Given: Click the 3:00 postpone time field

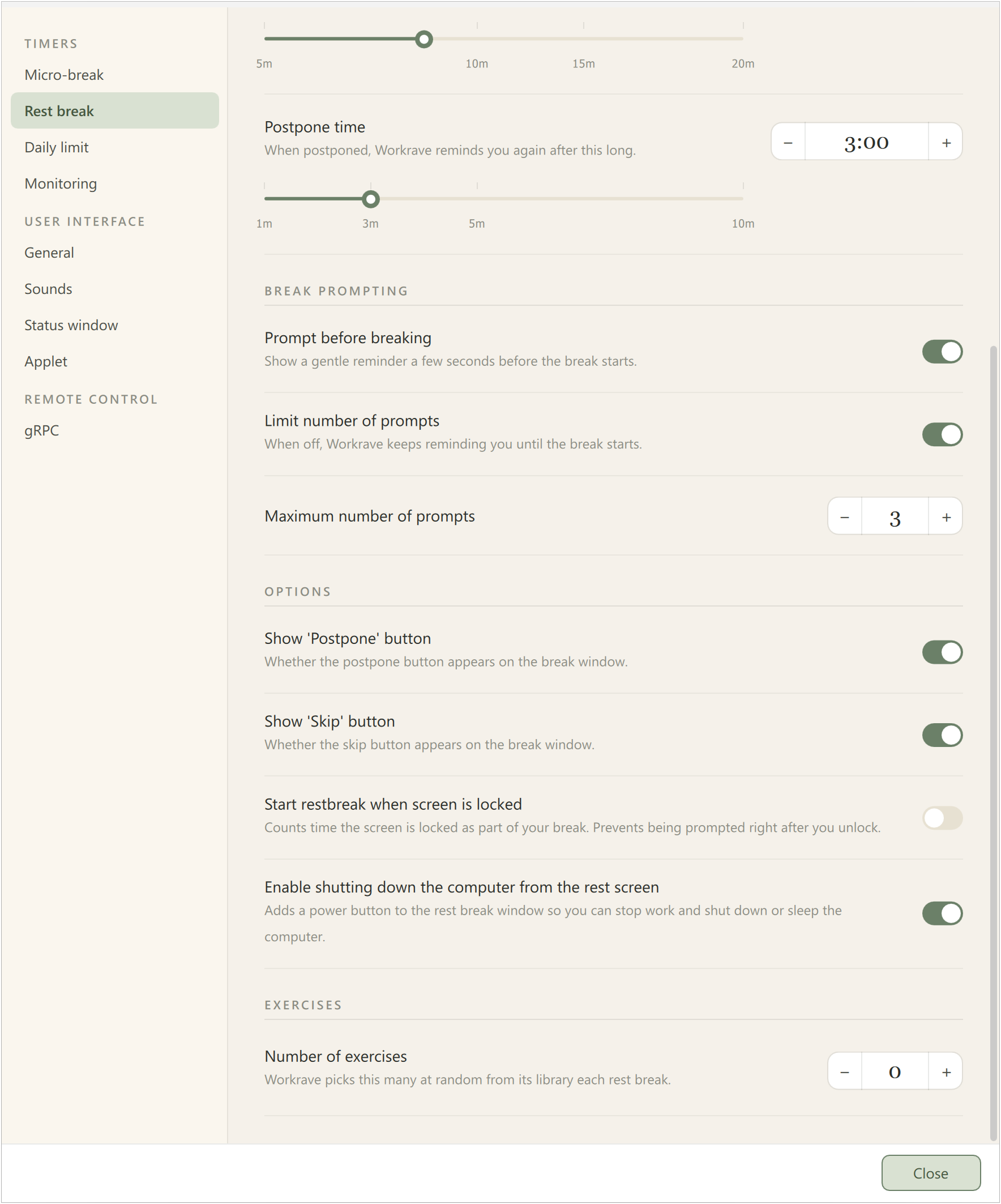Looking at the screenshot, I should click(866, 142).
